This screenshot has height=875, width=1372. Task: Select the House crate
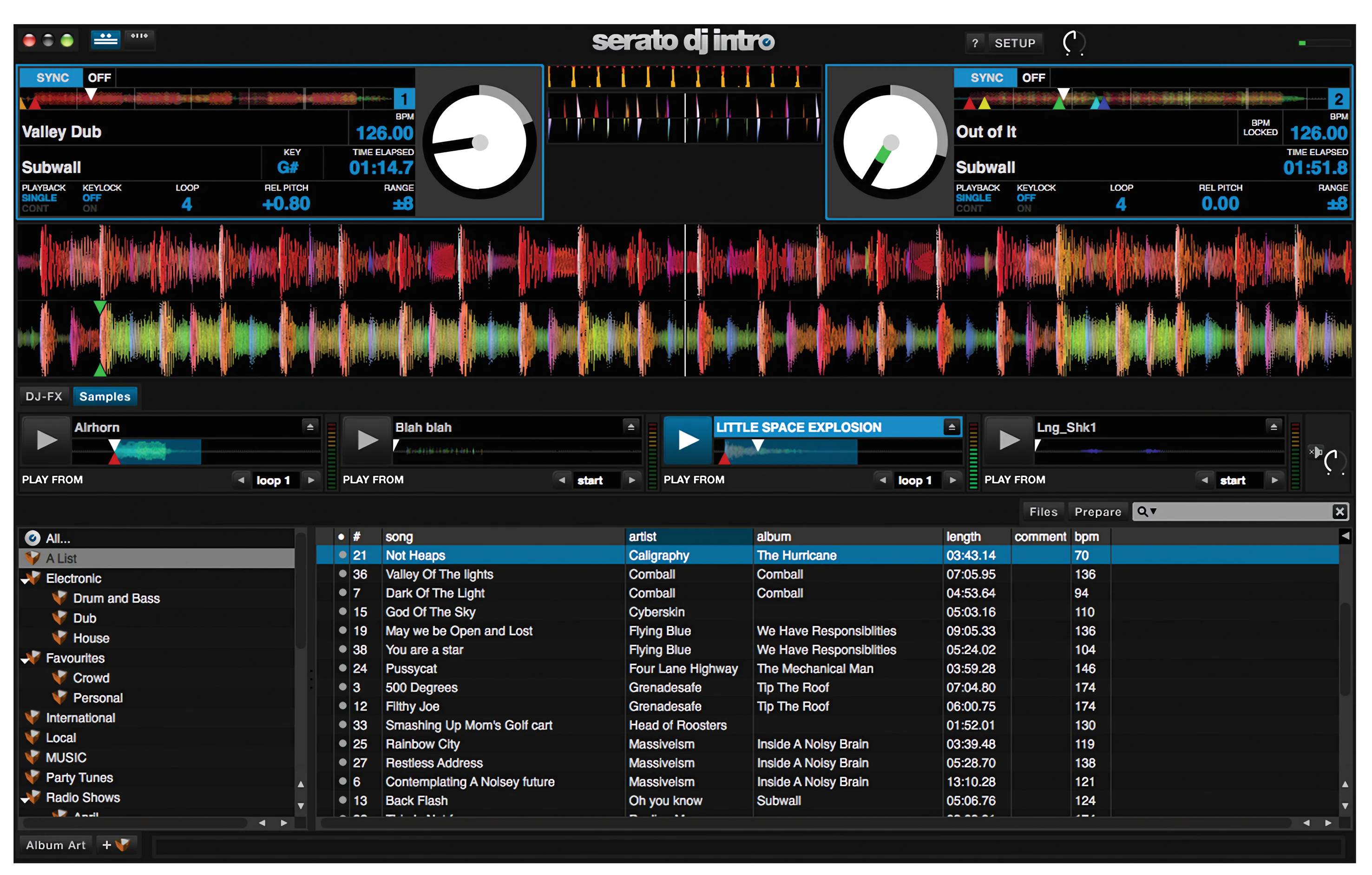pos(91,638)
